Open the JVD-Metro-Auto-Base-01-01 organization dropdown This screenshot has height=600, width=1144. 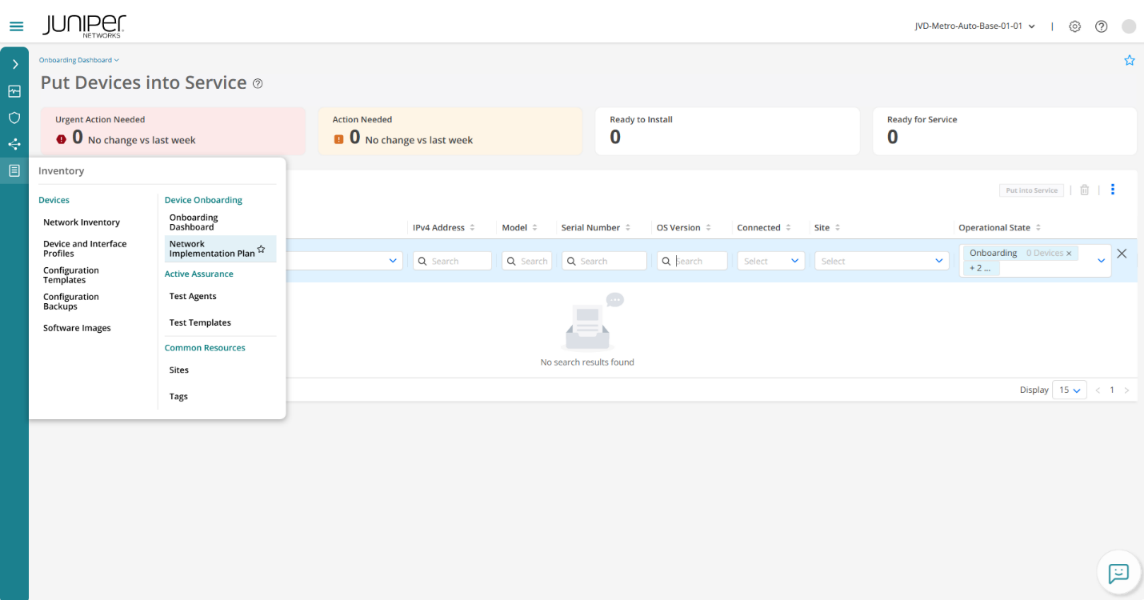975,26
